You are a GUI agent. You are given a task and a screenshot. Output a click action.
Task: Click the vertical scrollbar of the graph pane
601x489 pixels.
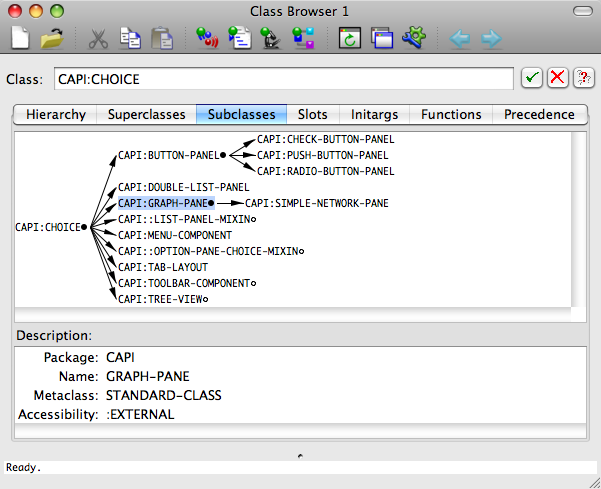pos(578,220)
